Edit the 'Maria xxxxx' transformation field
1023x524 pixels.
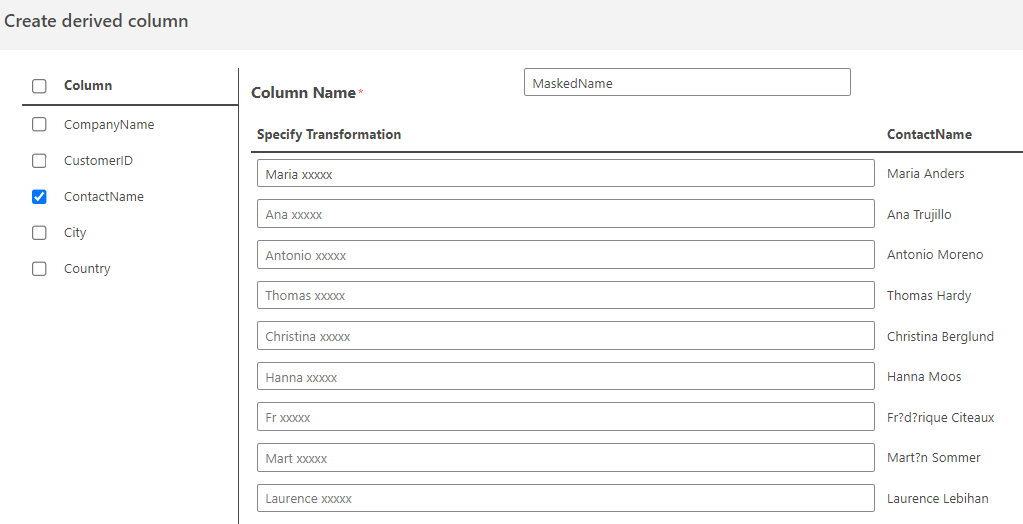565,174
